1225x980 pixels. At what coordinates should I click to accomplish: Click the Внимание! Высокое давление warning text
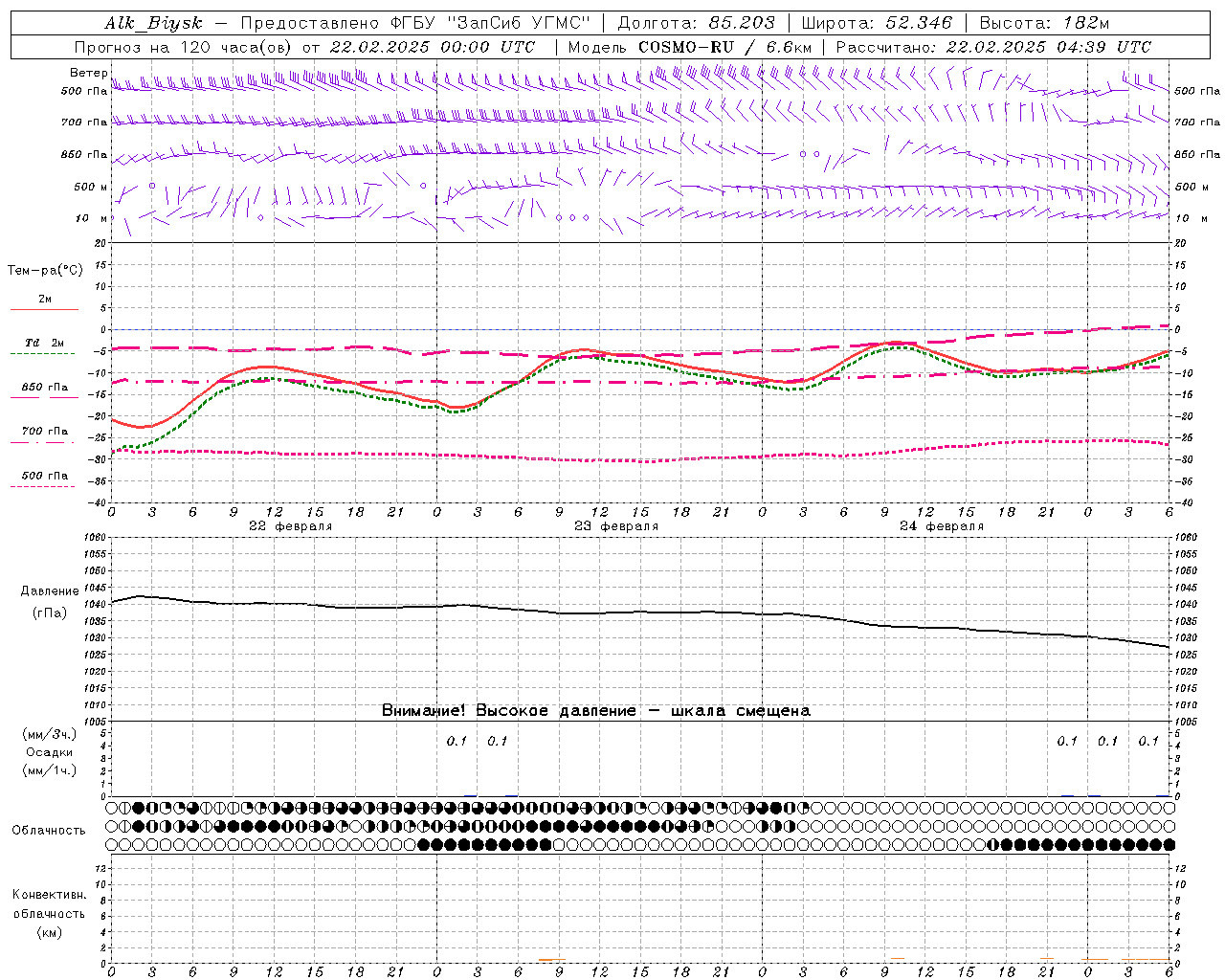595,710
